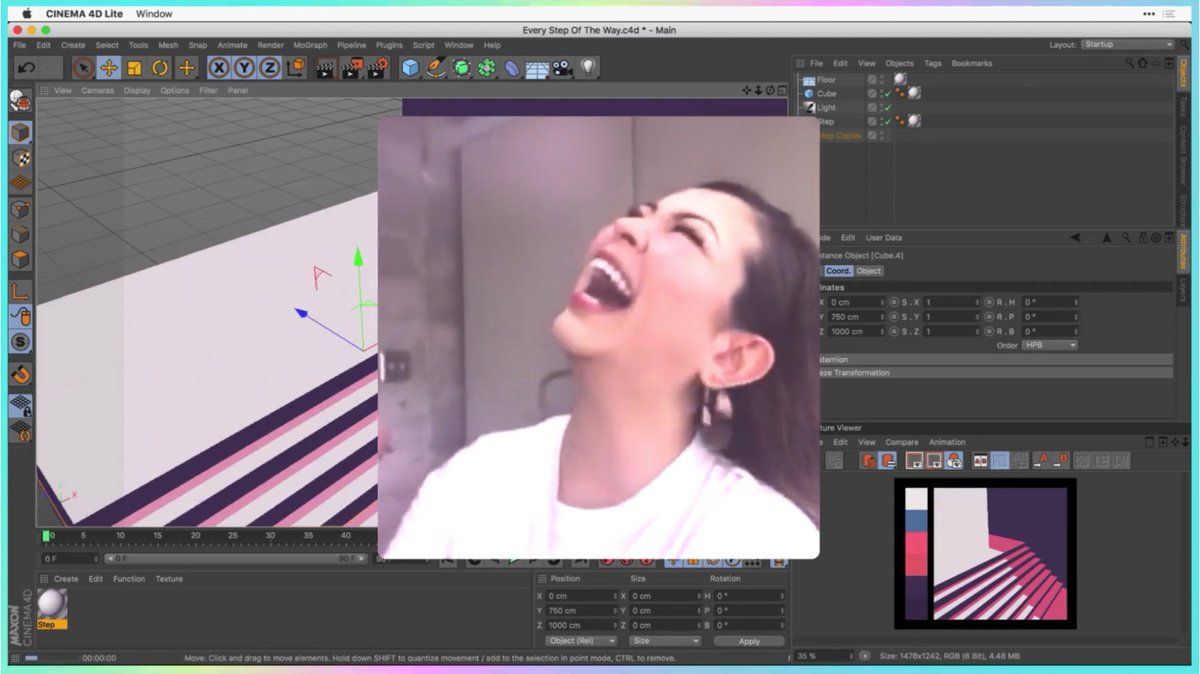Screen dimensions: 1200x674
Task: Toggle the X axis lock
Action: (x=219, y=68)
